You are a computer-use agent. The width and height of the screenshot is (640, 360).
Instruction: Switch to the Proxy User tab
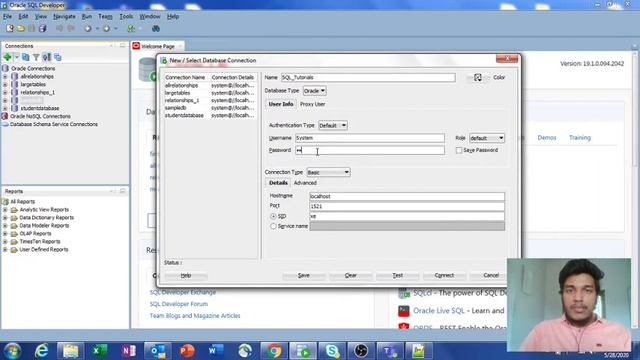tap(313, 104)
